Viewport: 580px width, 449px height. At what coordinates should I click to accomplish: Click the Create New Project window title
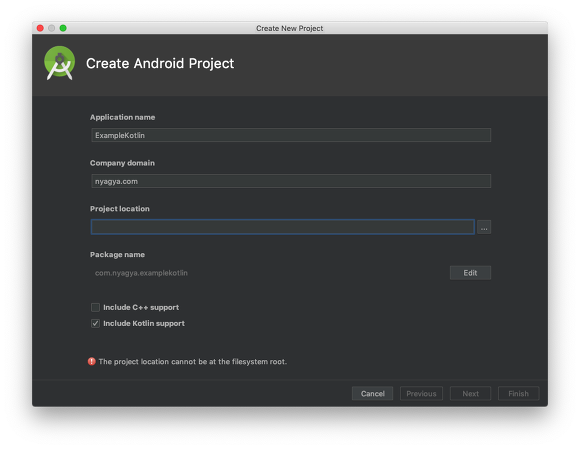tap(290, 28)
